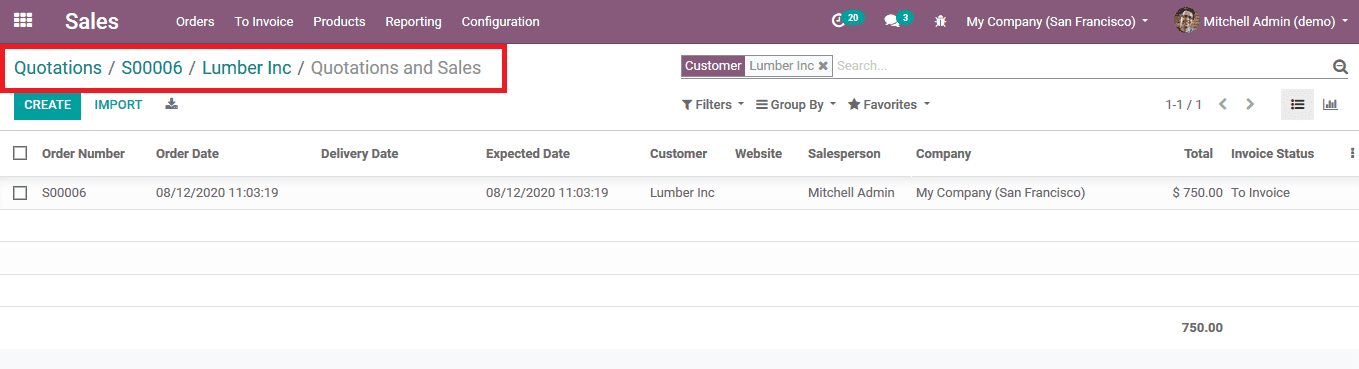
Task: Sort by Invoice Status column header
Action: 1272,154
